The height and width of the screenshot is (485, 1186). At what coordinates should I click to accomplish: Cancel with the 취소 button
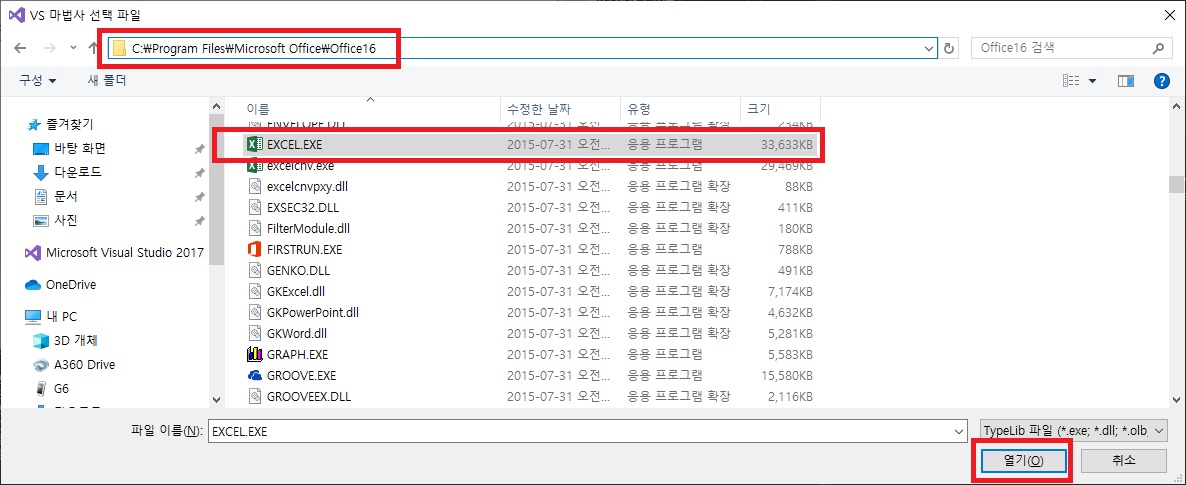[x=1123, y=460]
